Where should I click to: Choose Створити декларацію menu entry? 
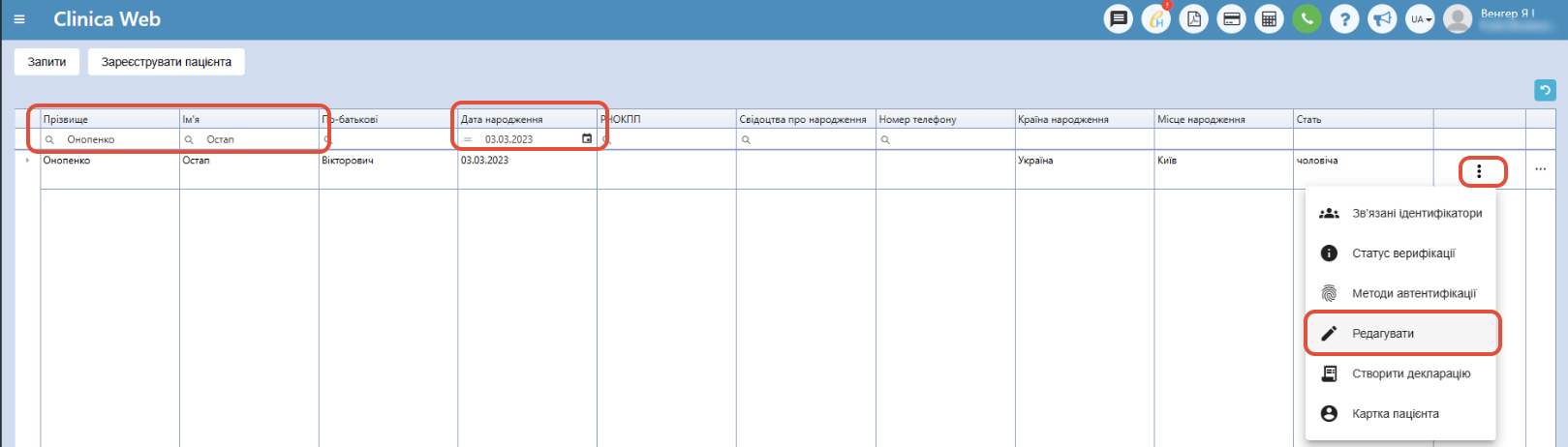[1400, 373]
